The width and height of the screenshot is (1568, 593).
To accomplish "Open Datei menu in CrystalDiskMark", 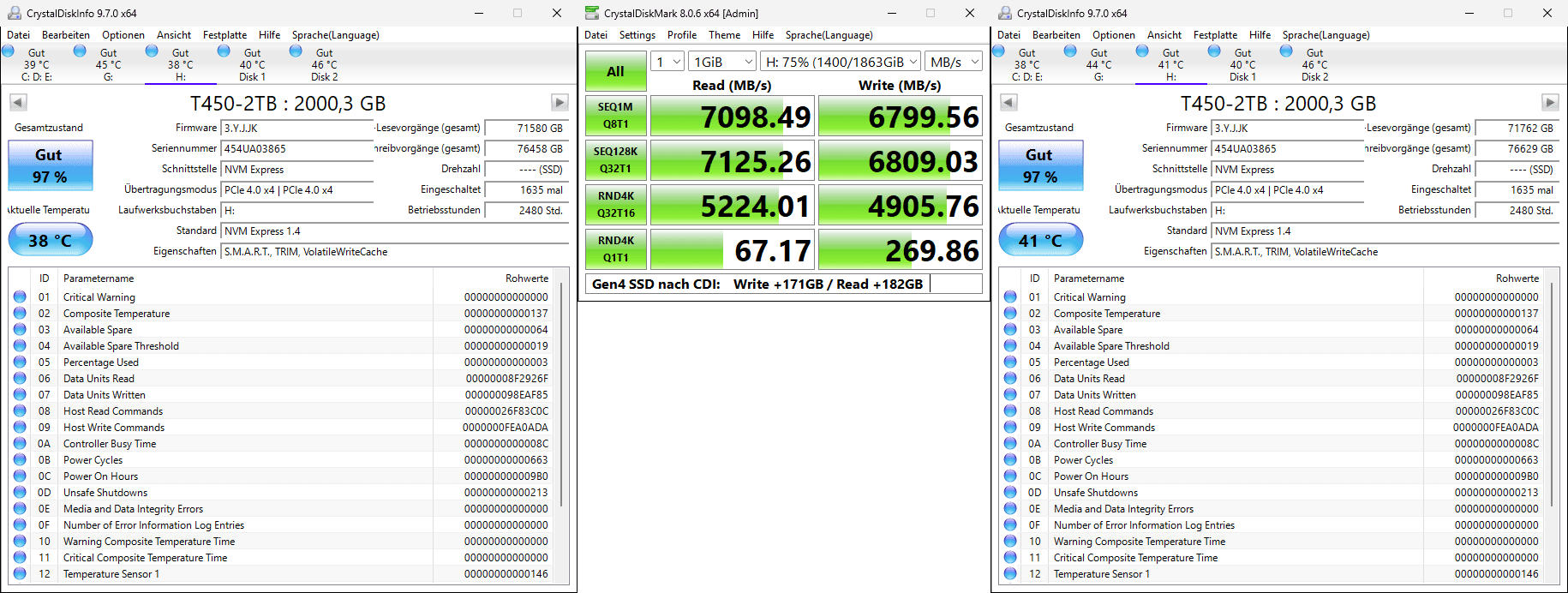I will pos(595,35).
